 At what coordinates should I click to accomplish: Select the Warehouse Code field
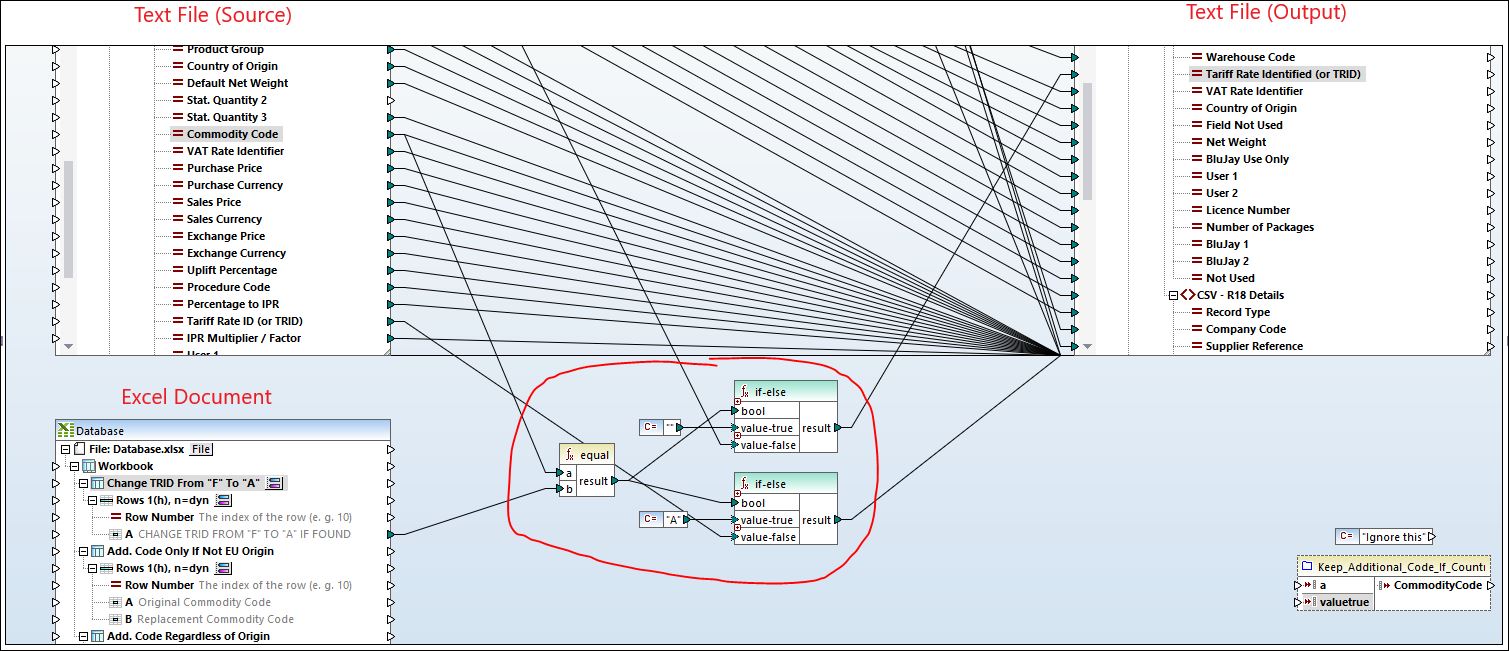coord(1250,57)
